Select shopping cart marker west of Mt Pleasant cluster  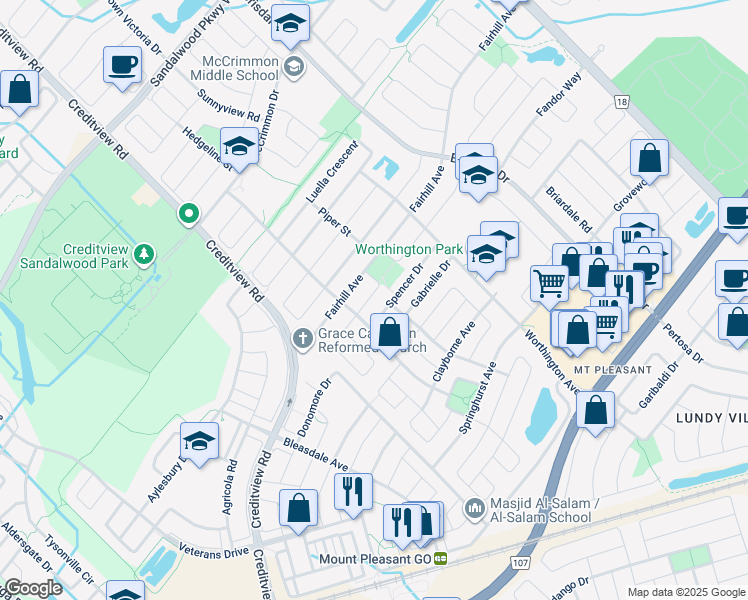pos(550,286)
